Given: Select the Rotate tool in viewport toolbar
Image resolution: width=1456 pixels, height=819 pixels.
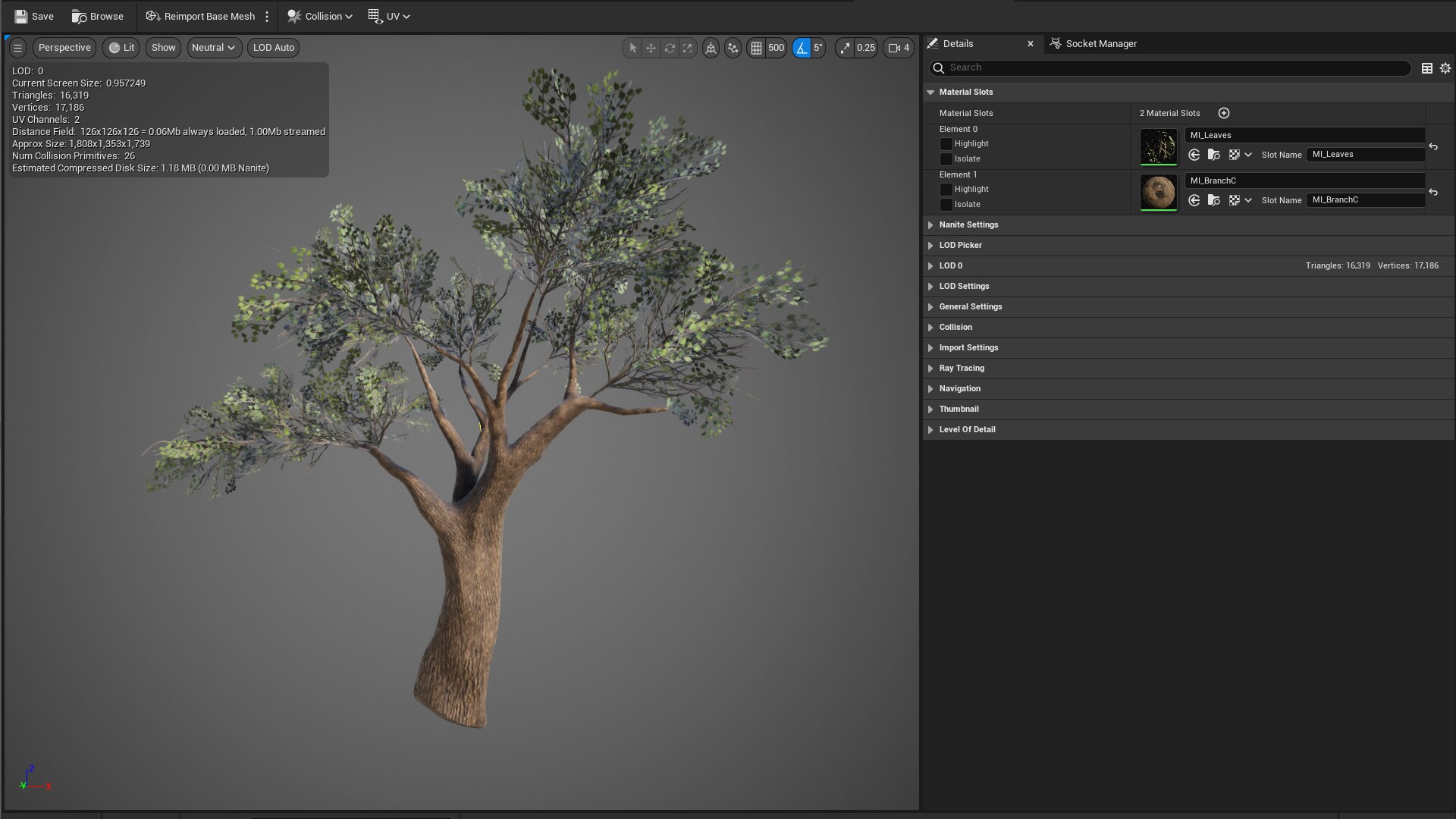Looking at the screenshot, I should (670, 48).
